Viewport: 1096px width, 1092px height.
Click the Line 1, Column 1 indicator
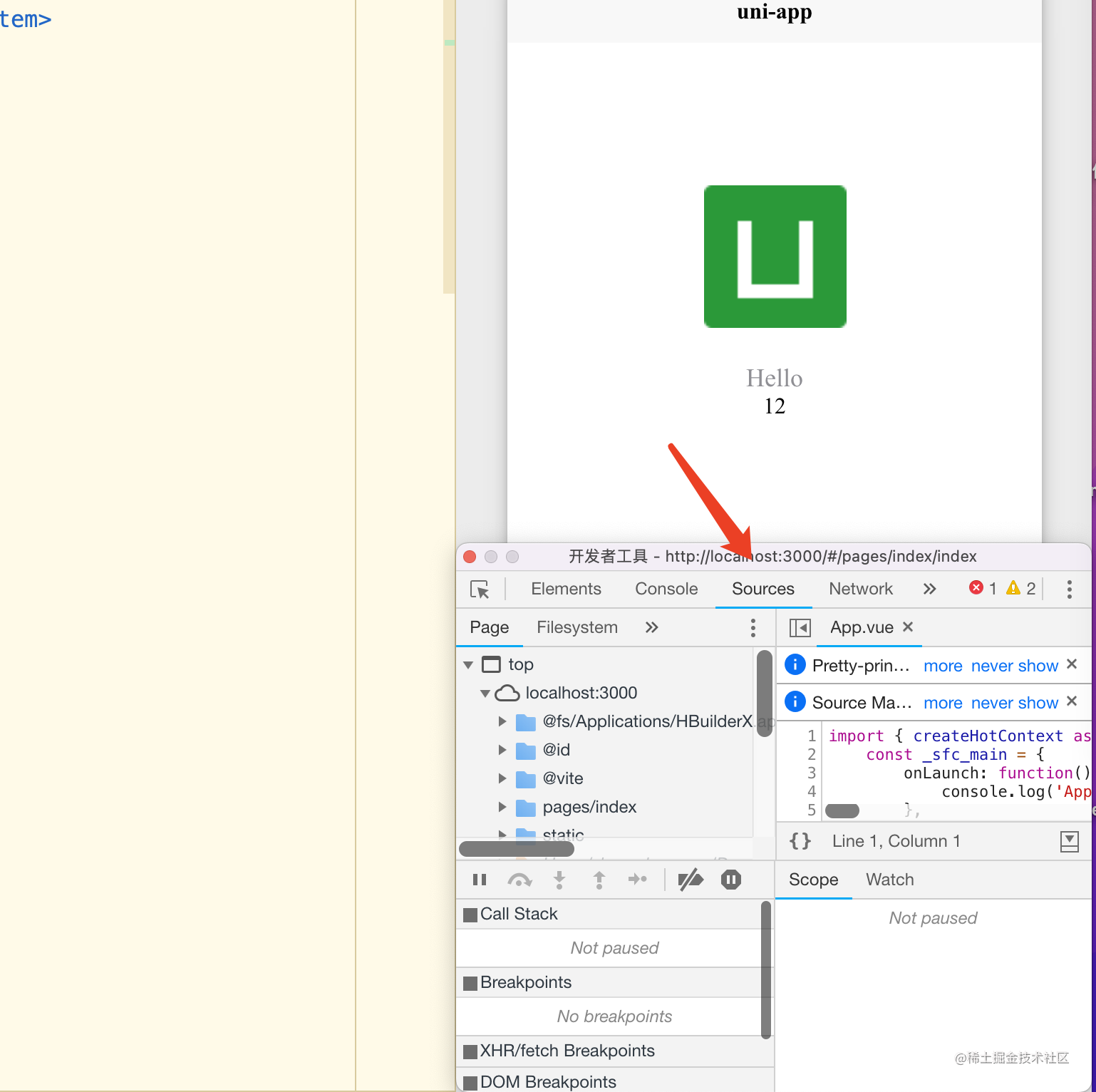point(896,841)
